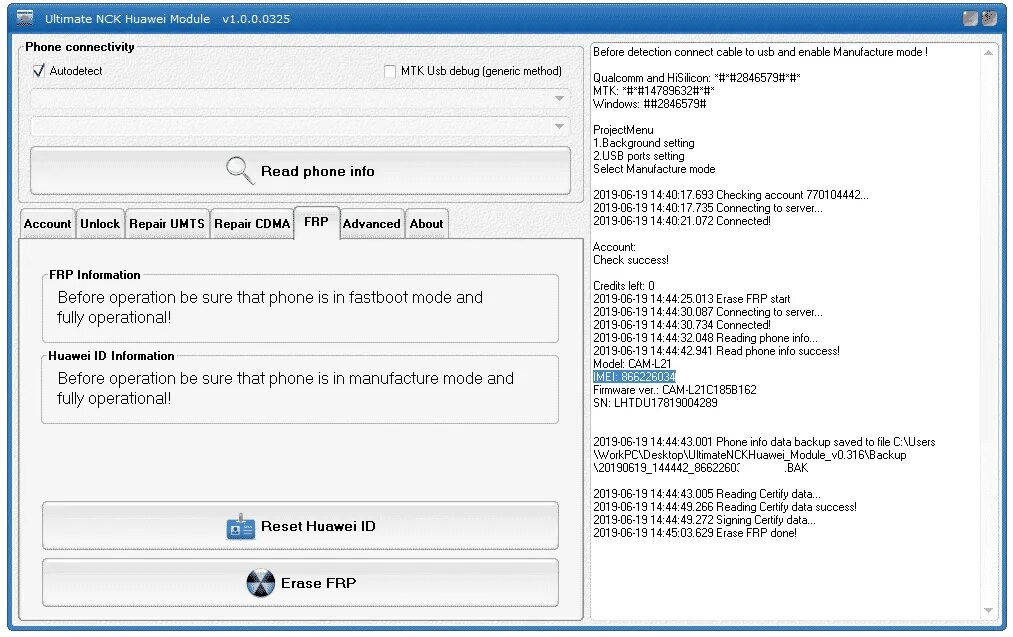The width and height of the screenshot is (1013, 637).
Task: Open the Account tab
Action: tap(47, 224)
